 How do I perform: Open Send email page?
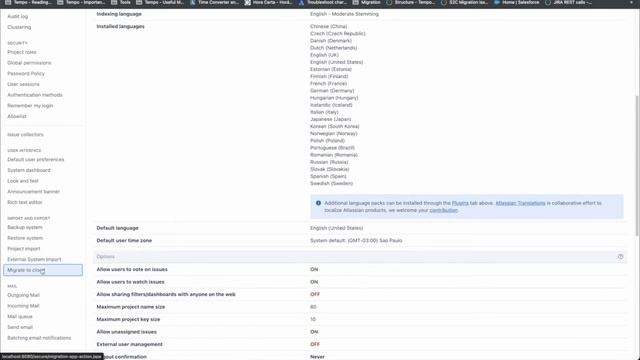pos(20,327)
